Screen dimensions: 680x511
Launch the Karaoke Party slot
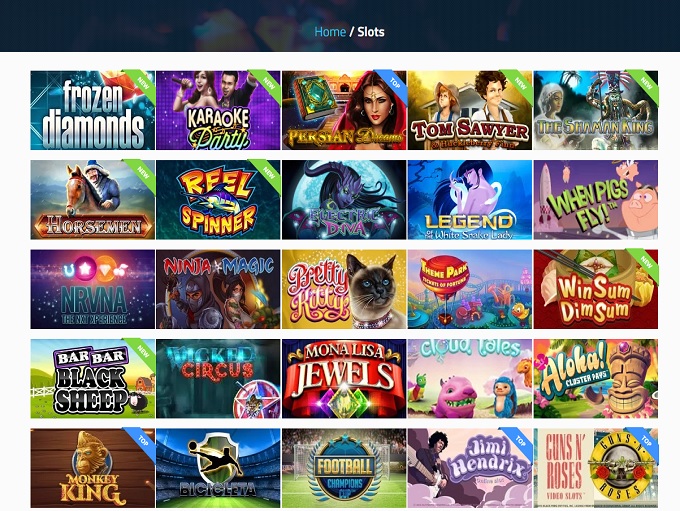coord(218,110)
